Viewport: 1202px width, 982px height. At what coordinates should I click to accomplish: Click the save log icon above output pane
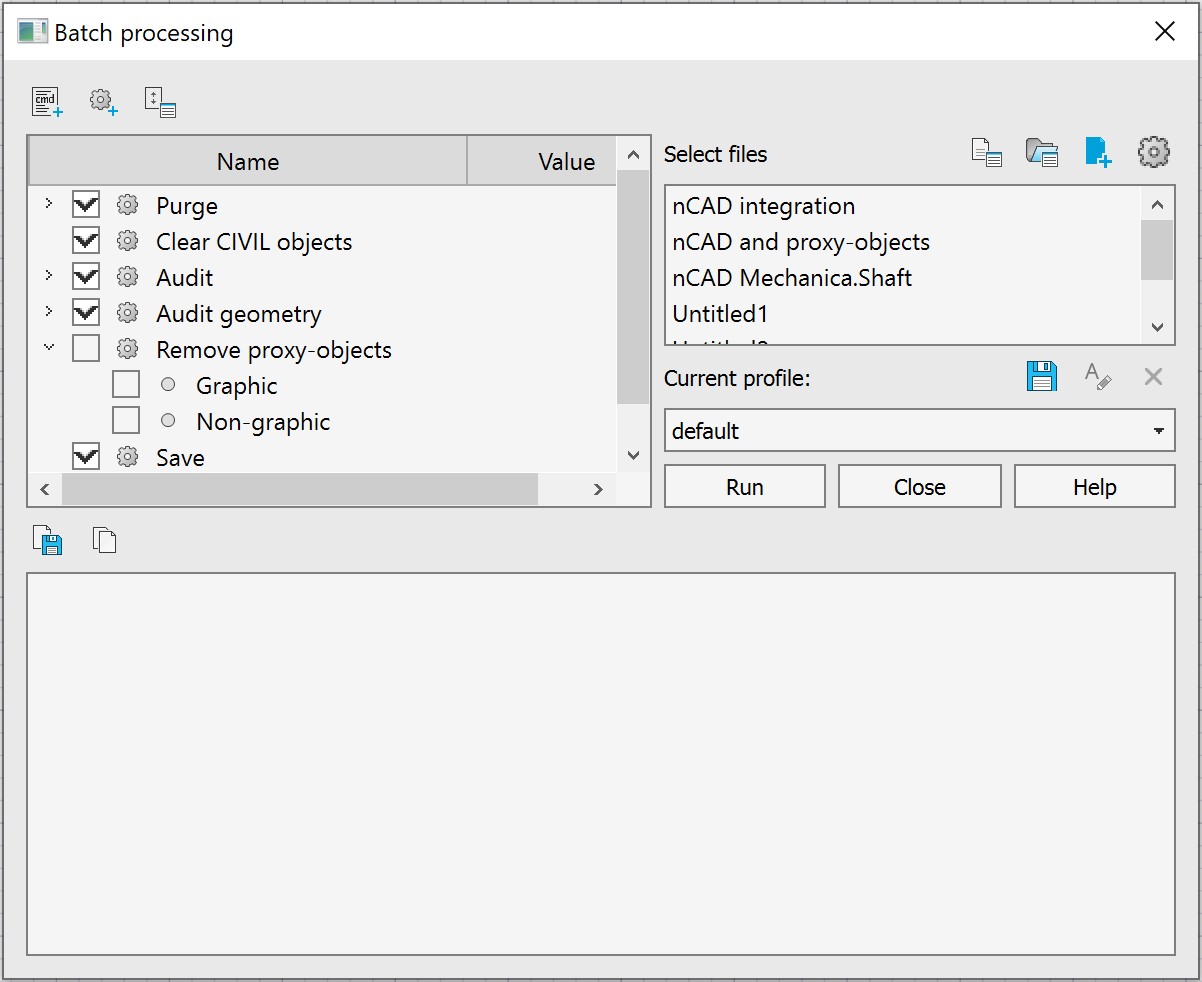(x=47, y=541)
